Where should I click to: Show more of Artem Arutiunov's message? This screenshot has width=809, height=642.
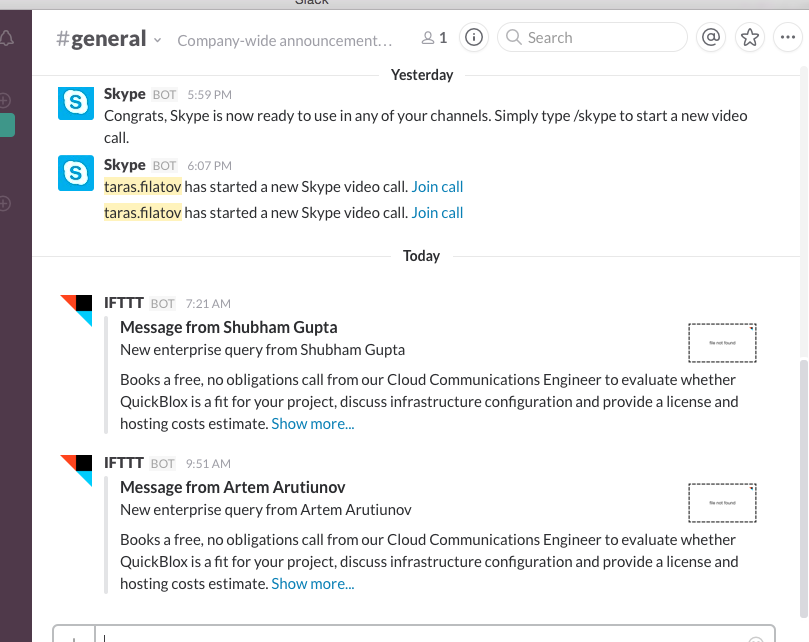(x=313, y=584)
